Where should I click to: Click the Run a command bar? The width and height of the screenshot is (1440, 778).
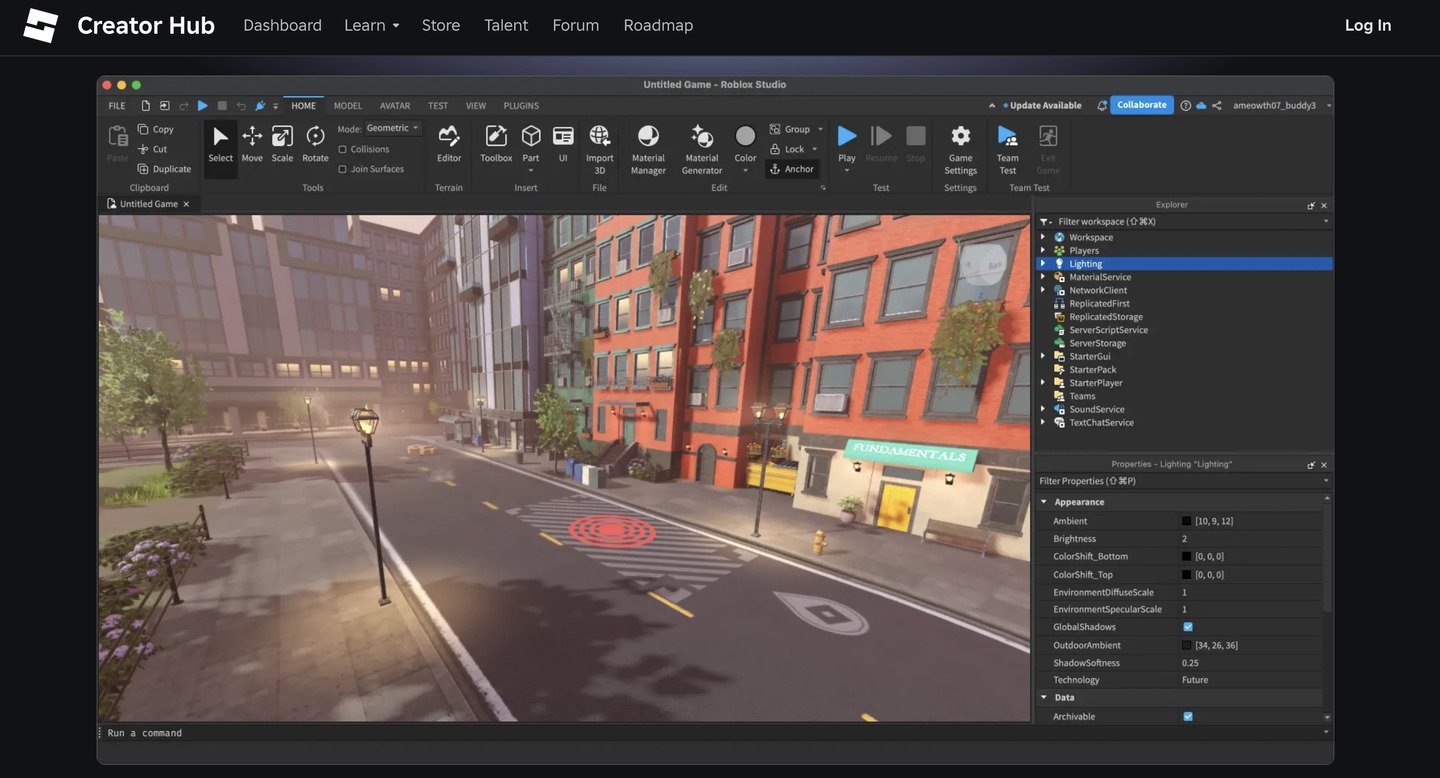tap(714, 733)
